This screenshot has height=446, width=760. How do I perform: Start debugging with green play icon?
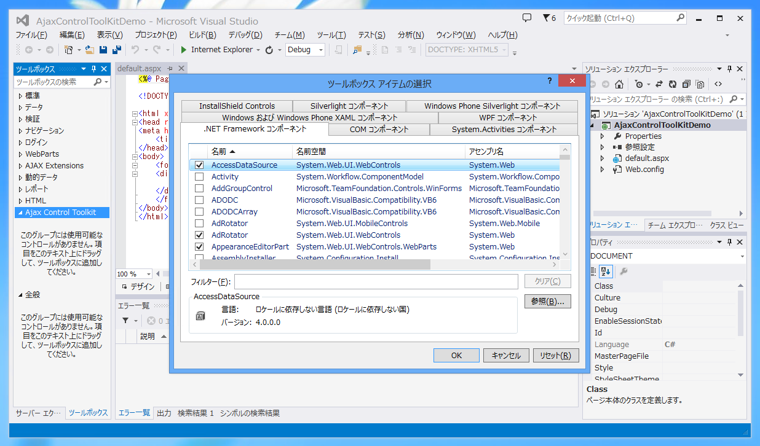pyautogui.click(x=183, y=49)
